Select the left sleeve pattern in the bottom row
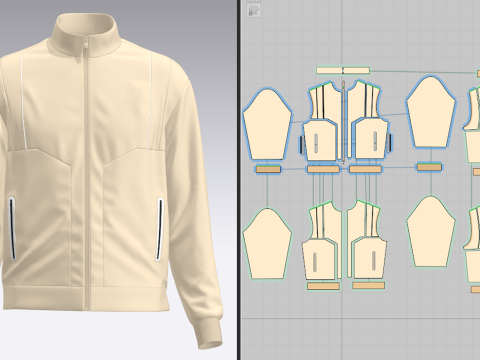This screenshot has width=480, height=360. point(268,243)
